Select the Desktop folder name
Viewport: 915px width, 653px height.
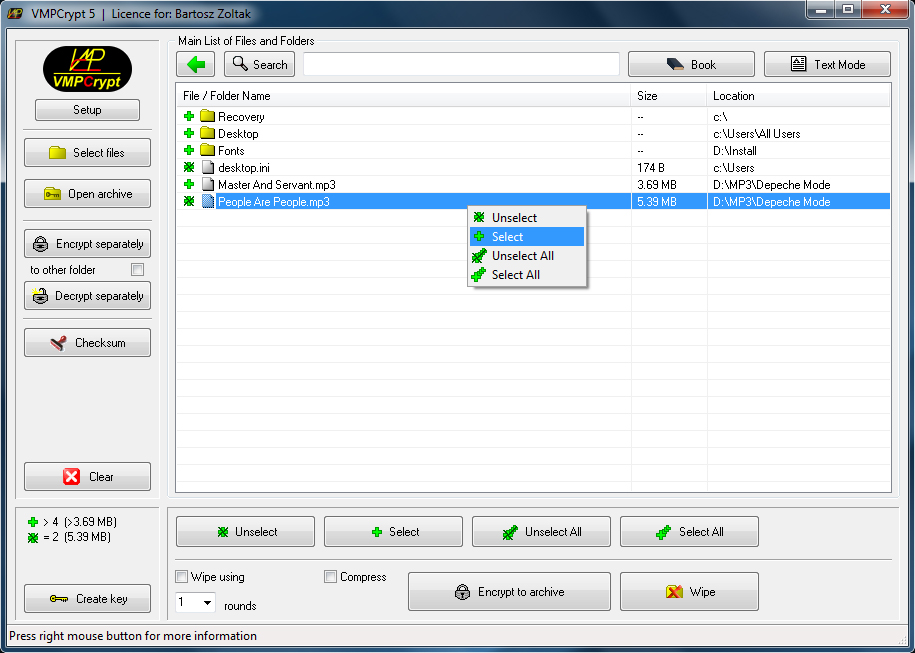[238, 134]
